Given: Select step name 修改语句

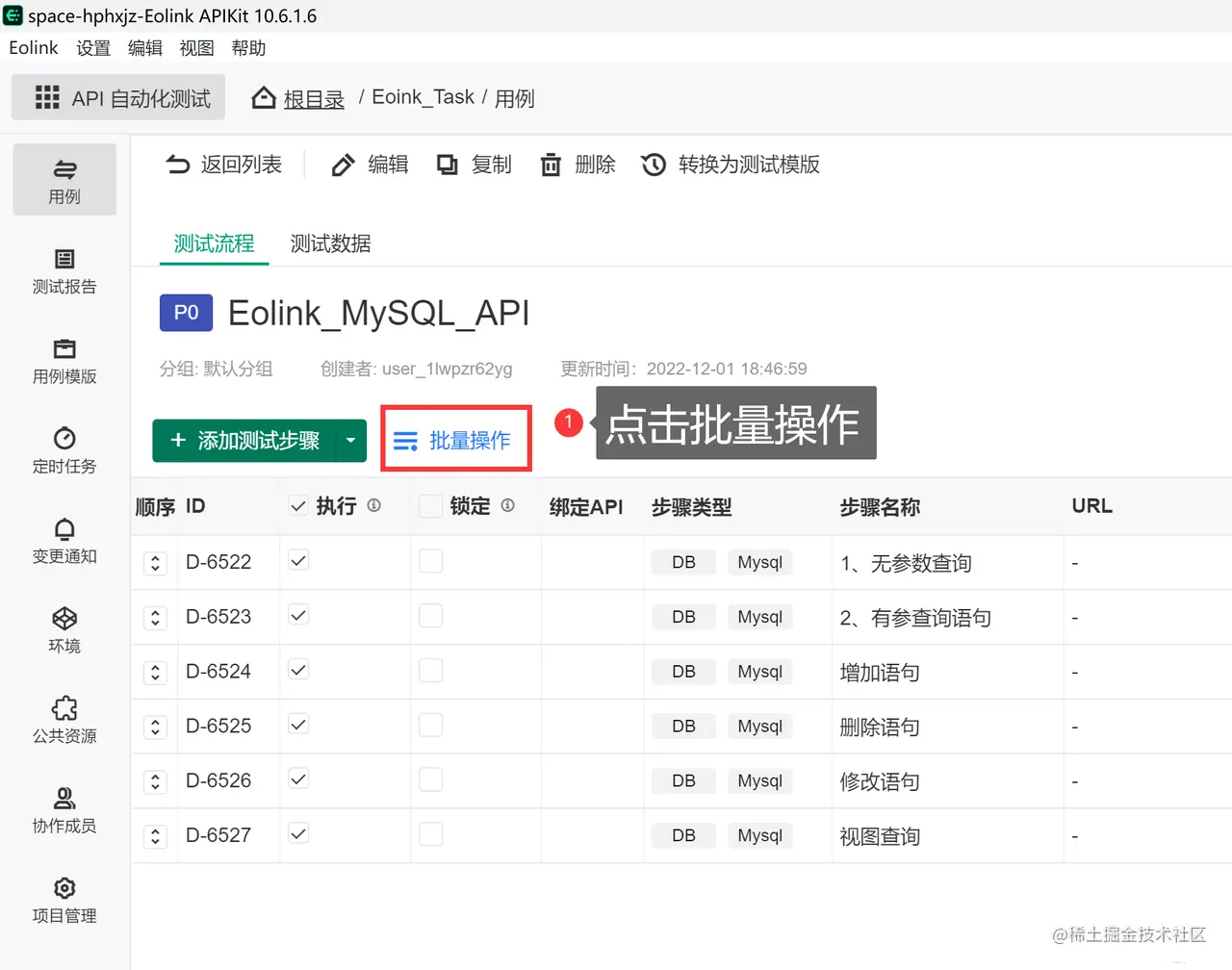Looking at the screenshot, I should click(880, 782).
